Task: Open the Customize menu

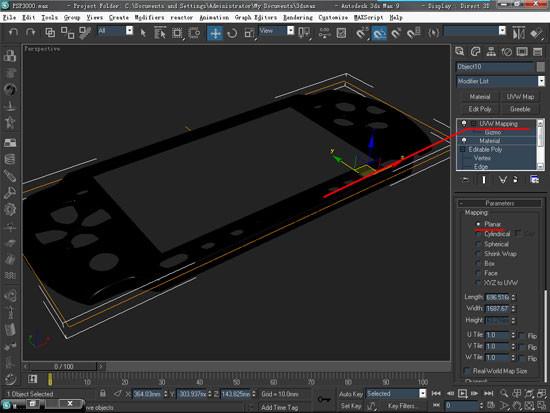Action: click(333, 18)
